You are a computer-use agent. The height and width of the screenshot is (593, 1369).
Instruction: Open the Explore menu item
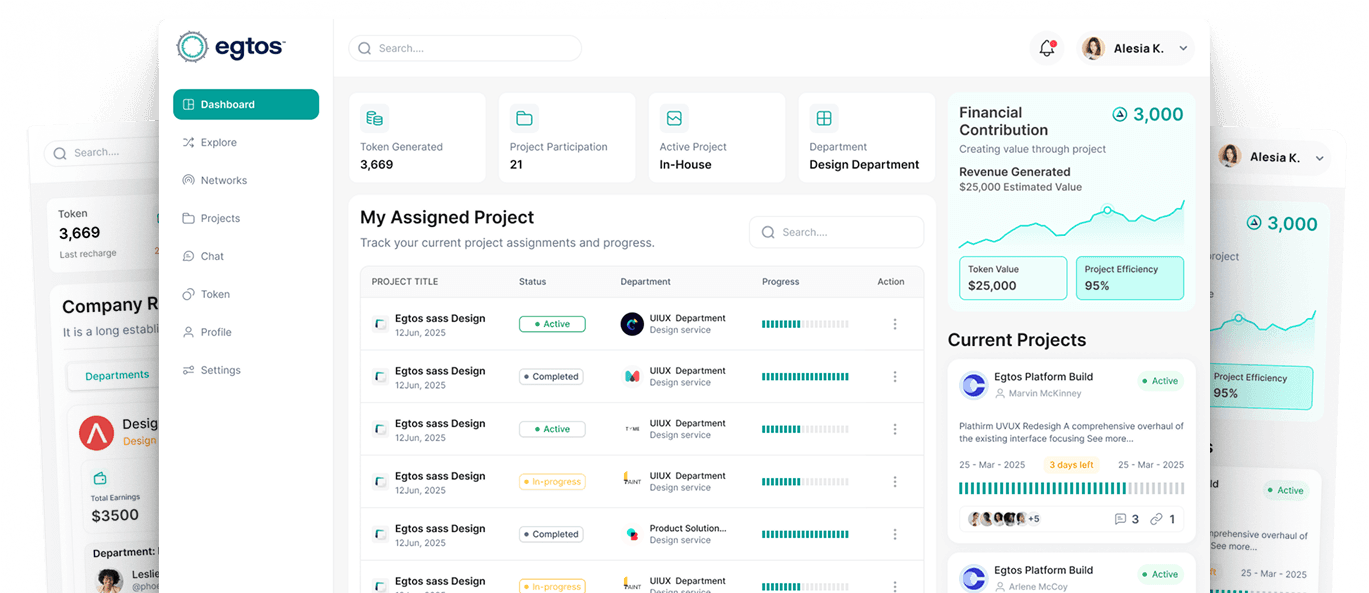[218, 142]
